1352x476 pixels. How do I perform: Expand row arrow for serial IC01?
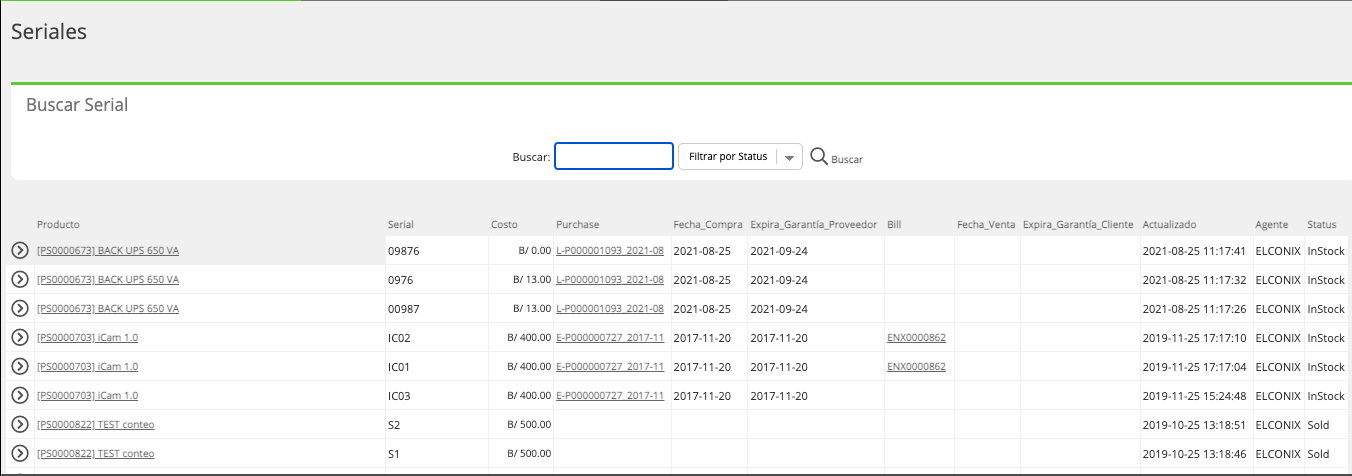(19, 366)
